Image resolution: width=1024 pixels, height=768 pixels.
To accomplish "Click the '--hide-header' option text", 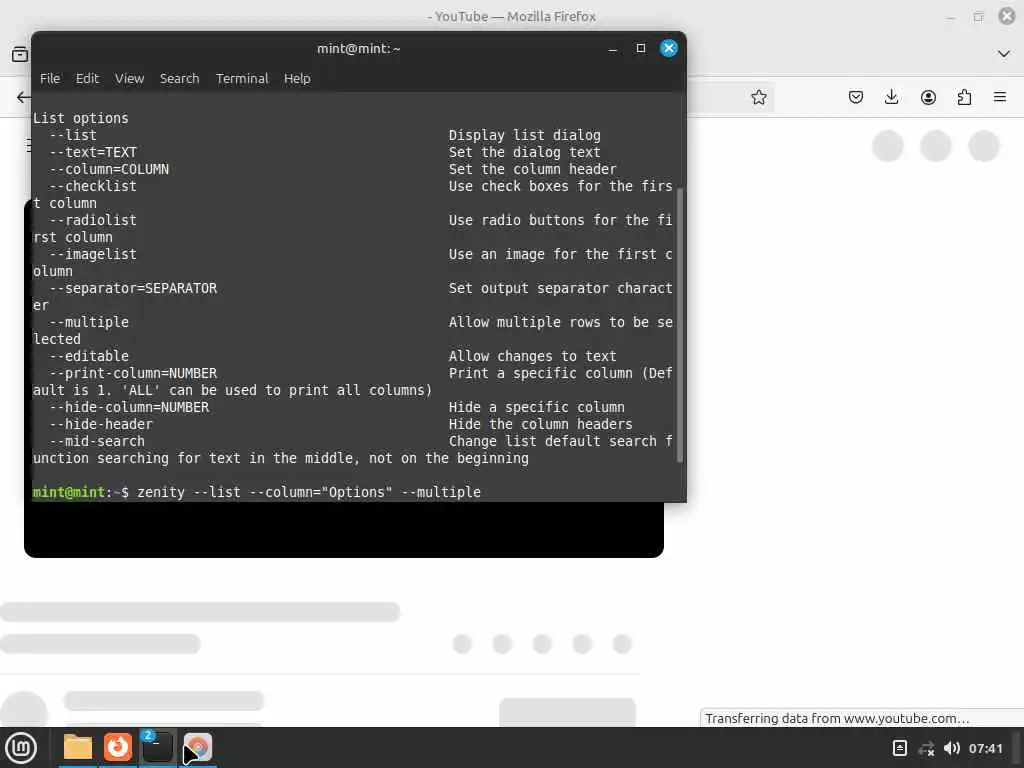I will (x=101, y=424).
